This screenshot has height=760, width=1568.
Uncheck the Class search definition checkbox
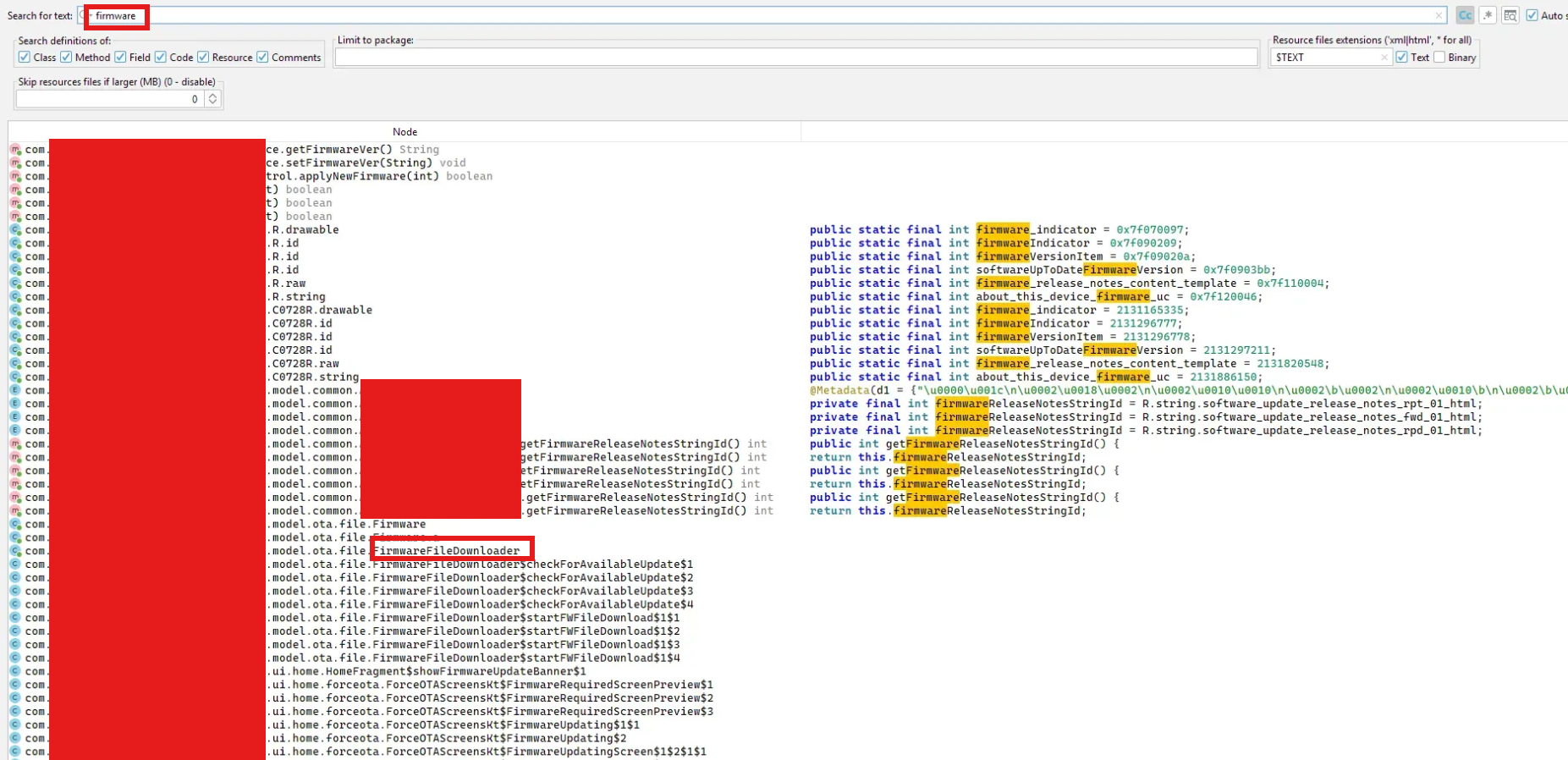click(x=25, y=58)
